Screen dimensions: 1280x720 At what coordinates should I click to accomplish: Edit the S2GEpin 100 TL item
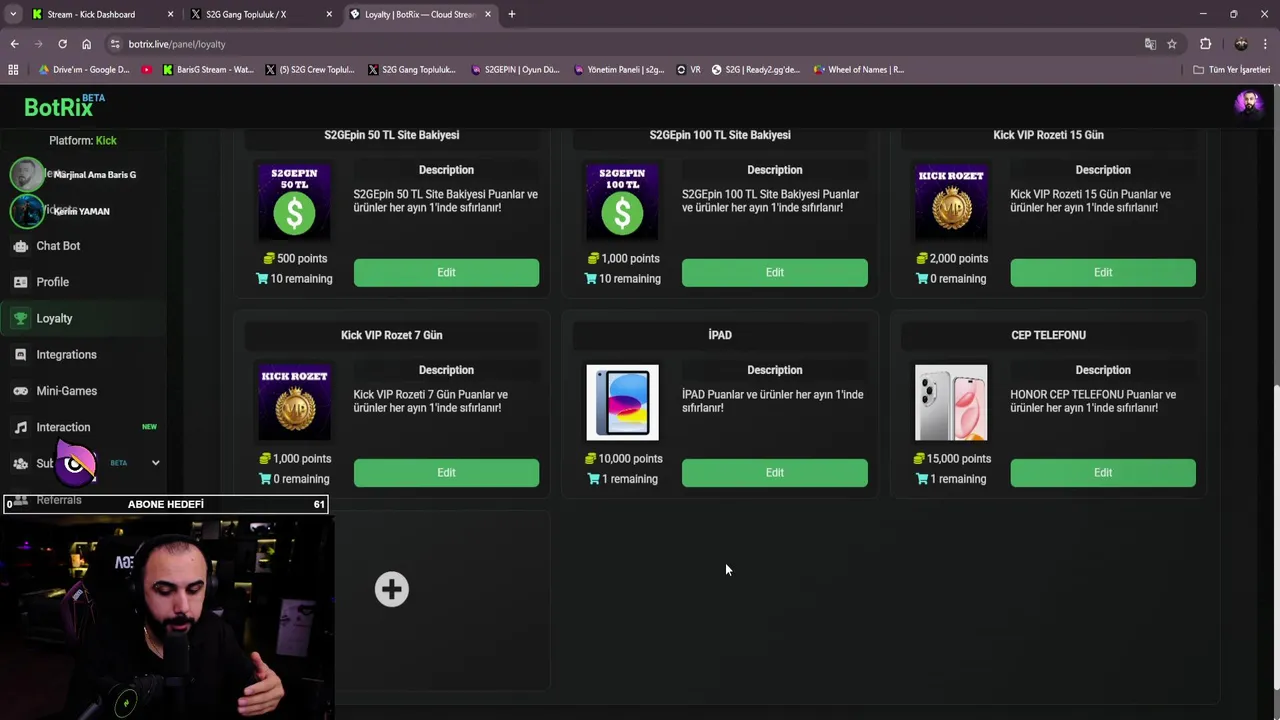(775, 272)
